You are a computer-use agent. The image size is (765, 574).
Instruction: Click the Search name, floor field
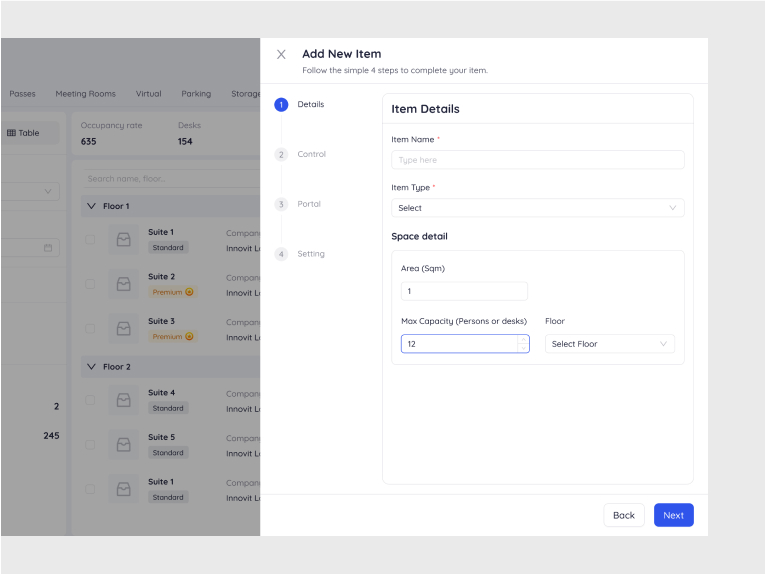click(x=171, y=179)
